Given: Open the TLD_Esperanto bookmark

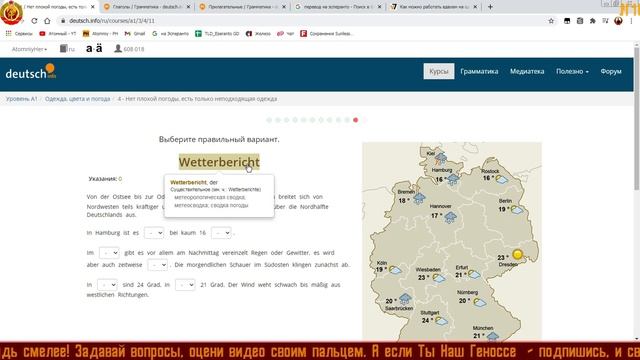Looking at the screenshot, I should [217, 33].
